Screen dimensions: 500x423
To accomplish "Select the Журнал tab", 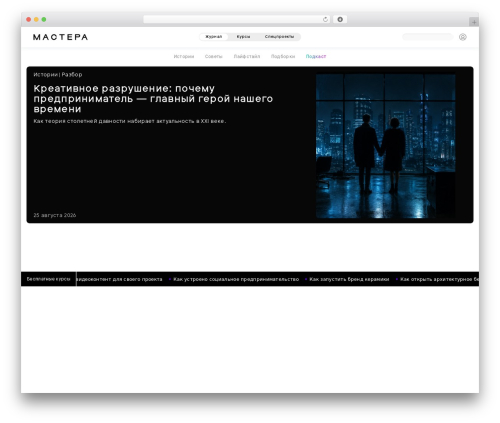I will click(x=214, y=37).
